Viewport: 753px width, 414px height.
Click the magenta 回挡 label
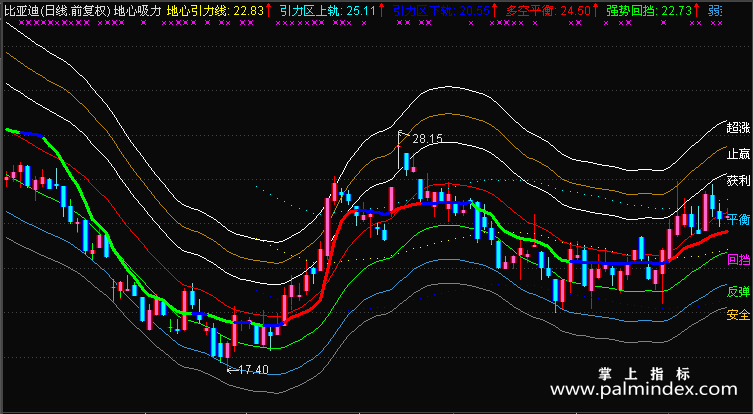(x=739, y=260)
